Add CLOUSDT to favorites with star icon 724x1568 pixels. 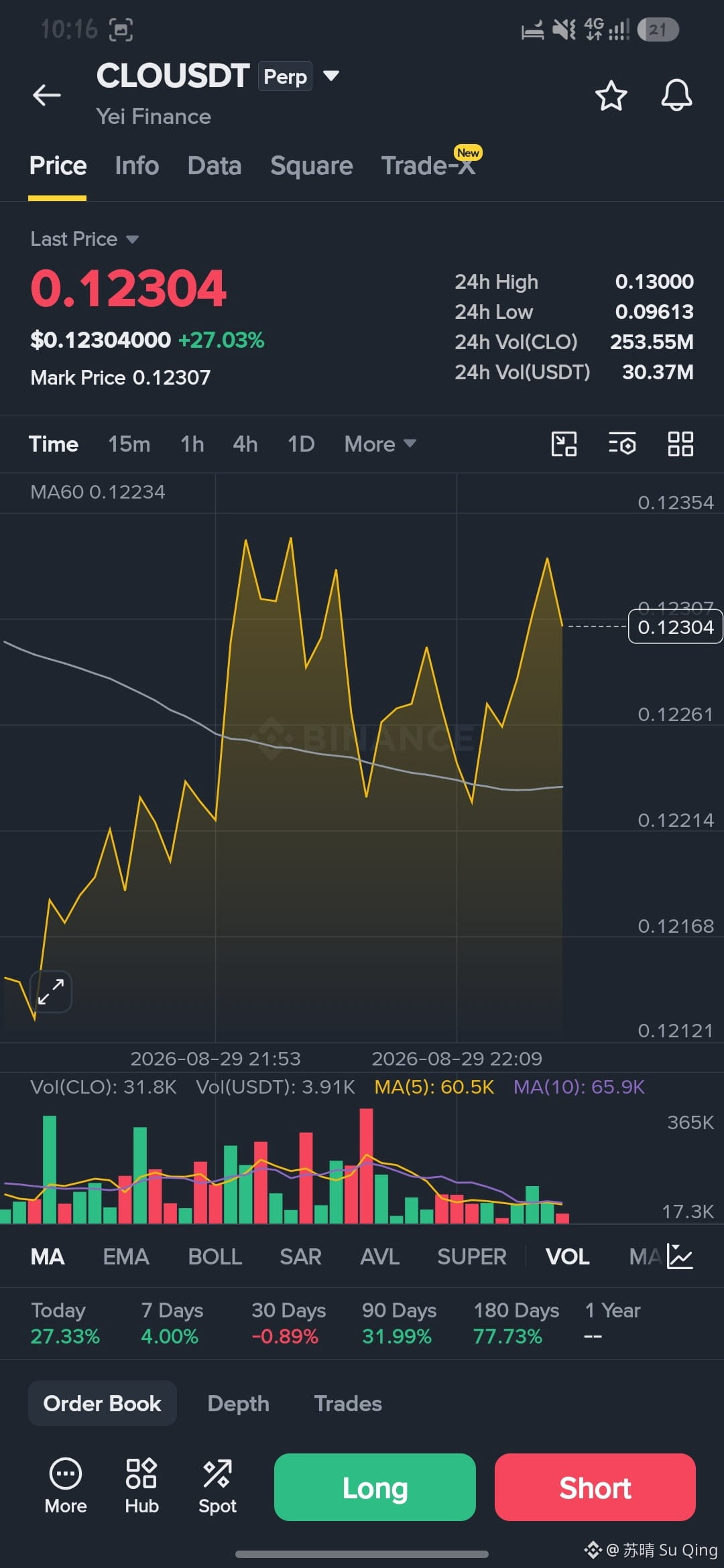coord(611,96)
